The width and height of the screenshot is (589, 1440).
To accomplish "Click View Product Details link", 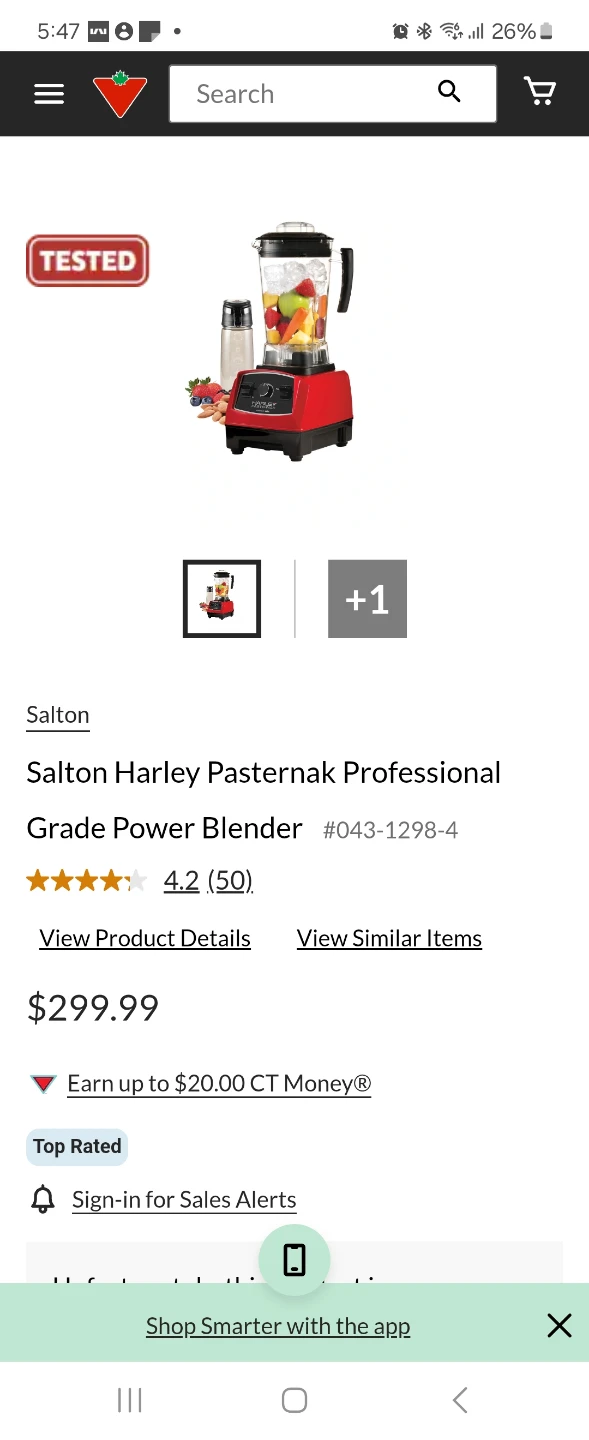I will coord(145,938).
